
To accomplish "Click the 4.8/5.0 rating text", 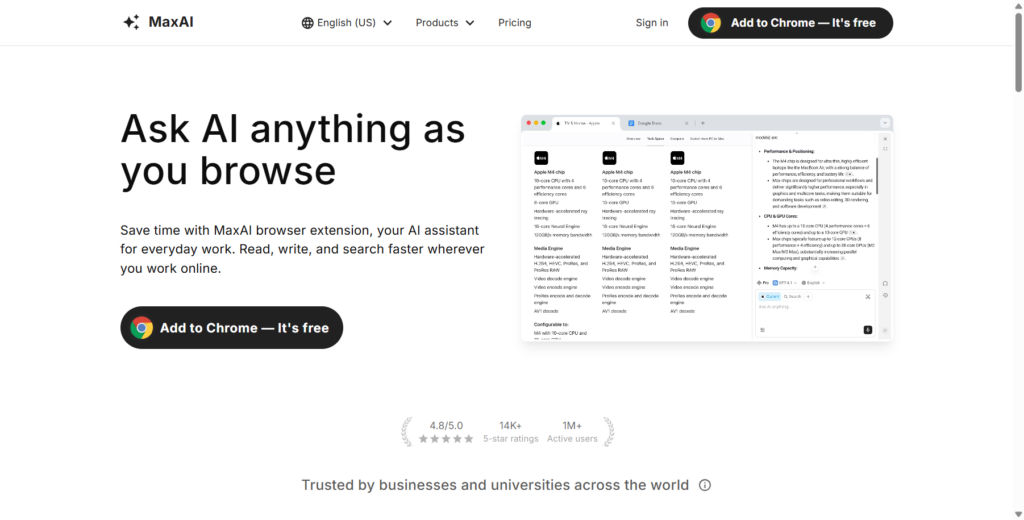I will [x=446, y=425].
